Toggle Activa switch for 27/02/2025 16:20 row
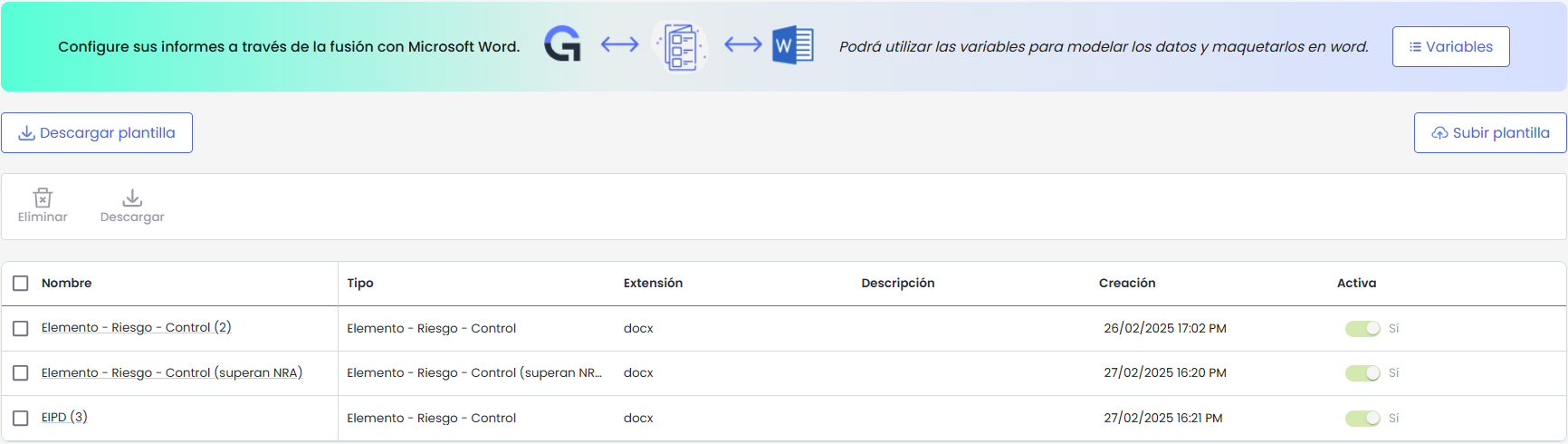The image size is (1568, 444). click(1362, 372)
